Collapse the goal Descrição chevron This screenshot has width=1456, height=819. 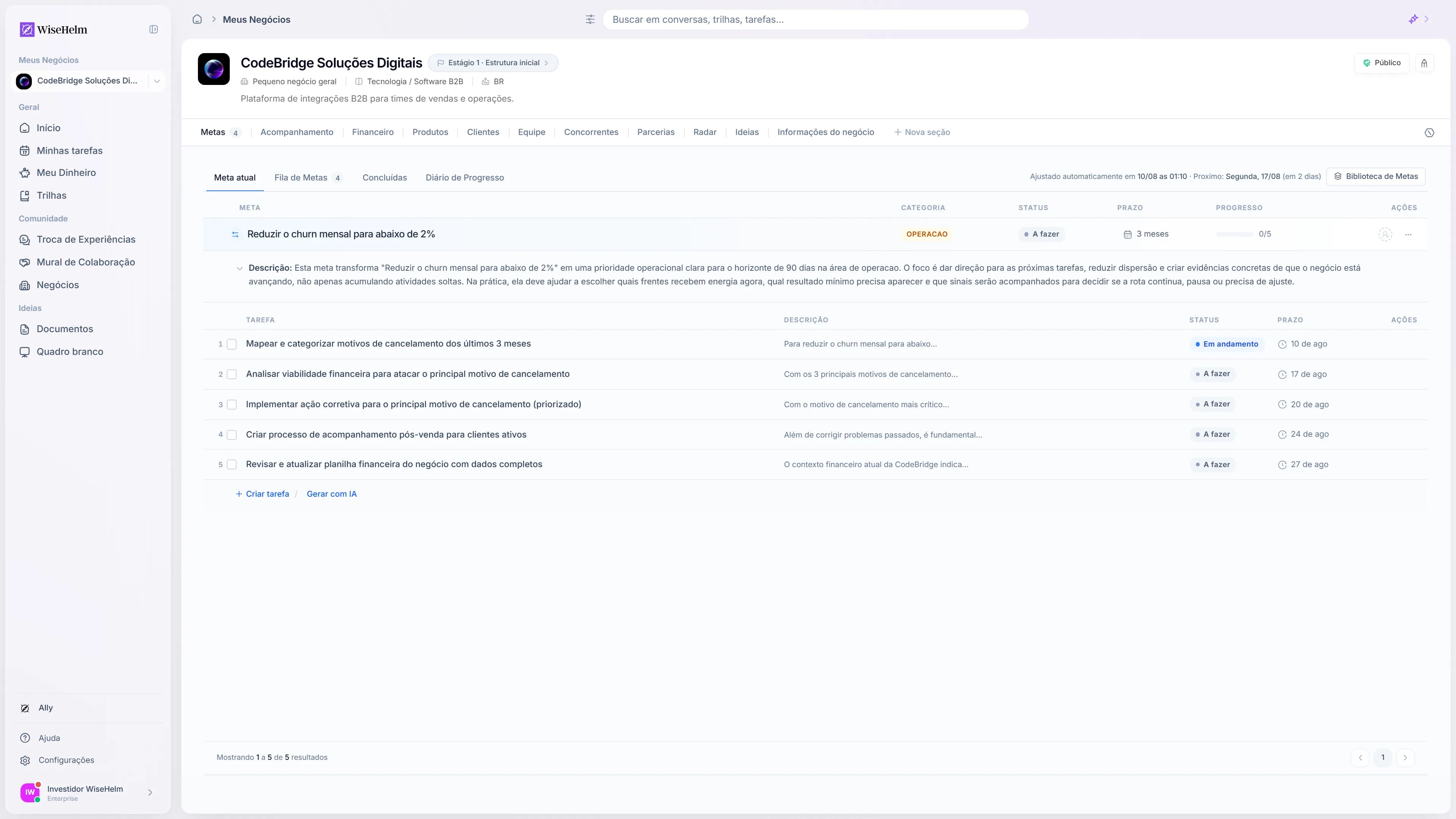240,268
